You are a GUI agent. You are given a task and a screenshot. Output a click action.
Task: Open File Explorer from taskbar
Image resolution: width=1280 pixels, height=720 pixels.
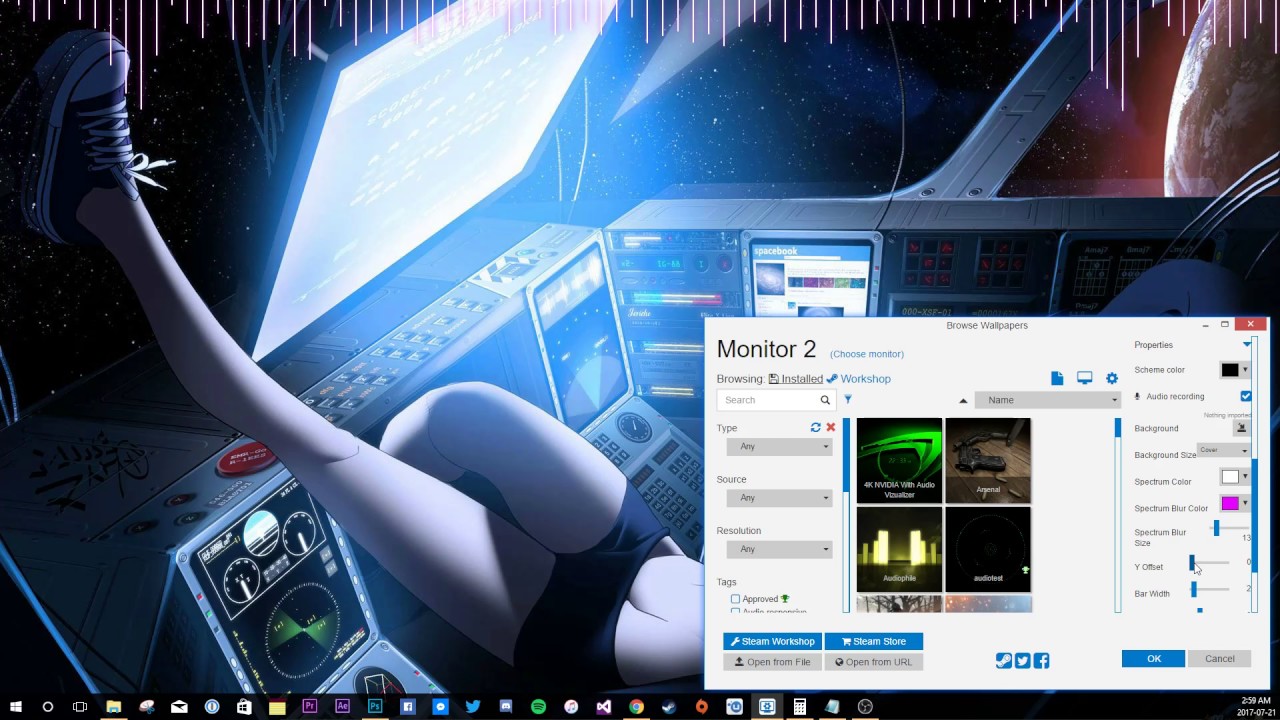pos(114,706)
